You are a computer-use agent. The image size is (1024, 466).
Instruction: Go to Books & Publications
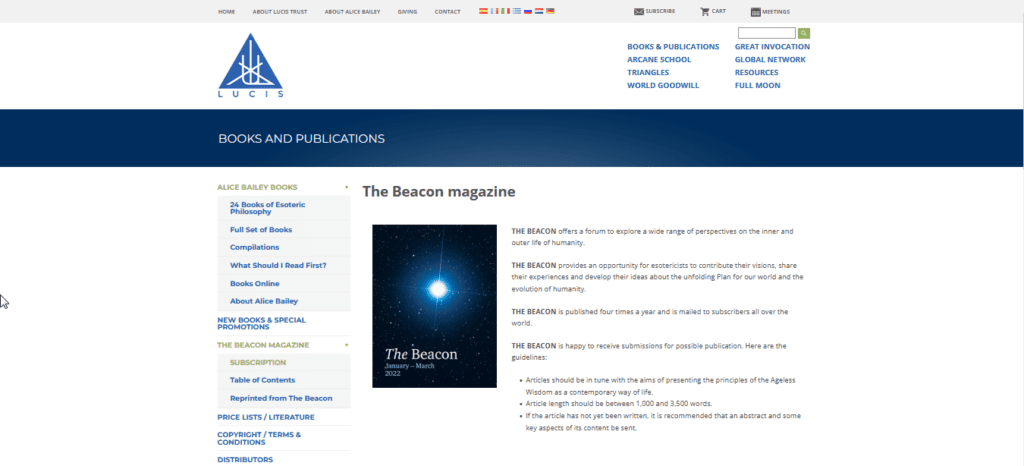click(x=673, y=47)
